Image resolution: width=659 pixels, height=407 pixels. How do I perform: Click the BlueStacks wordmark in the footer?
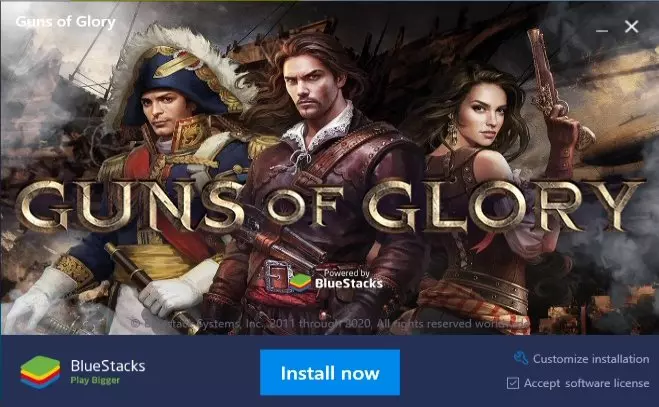pos(108,366)
